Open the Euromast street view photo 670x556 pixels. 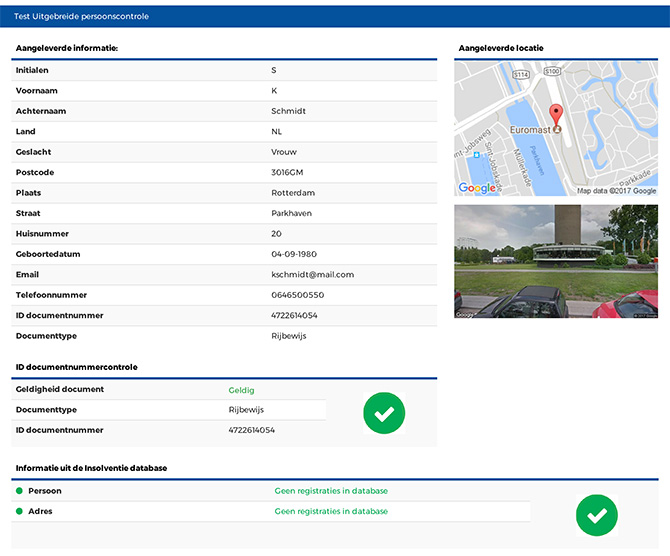(x=556, y=261)
